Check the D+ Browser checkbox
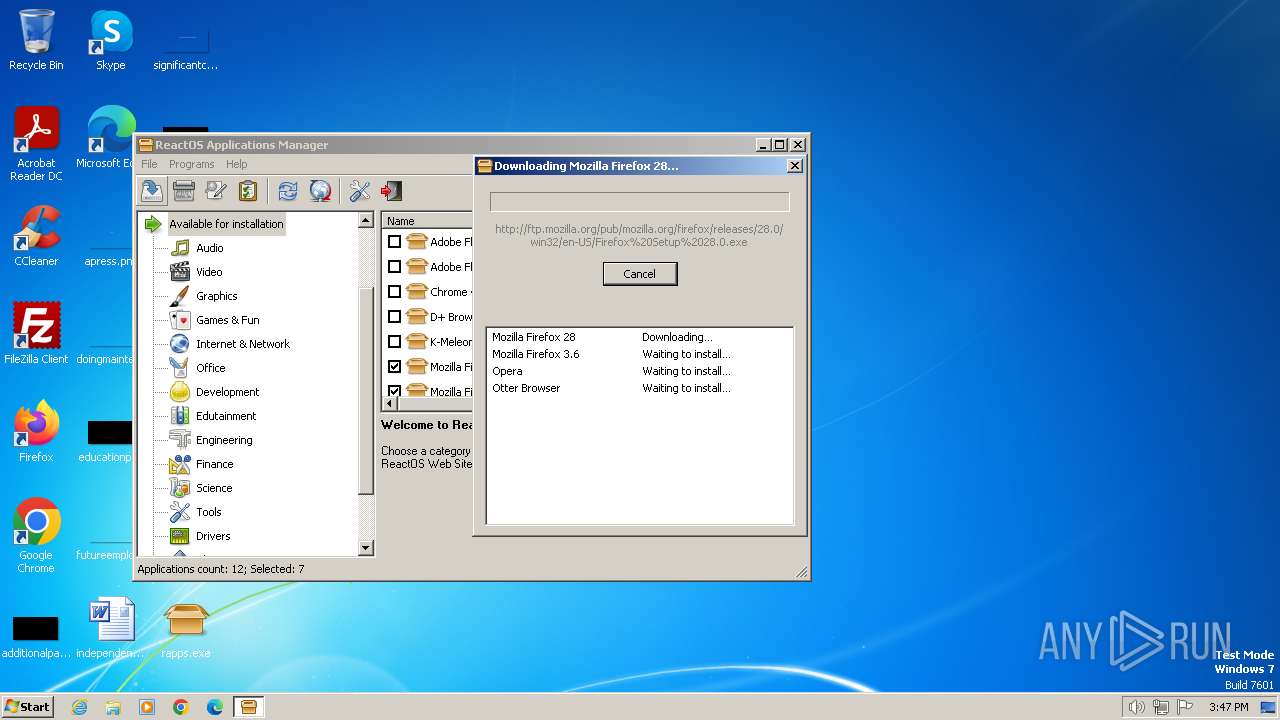Screen dimensions: 1280x720 (x=394, y=317)
